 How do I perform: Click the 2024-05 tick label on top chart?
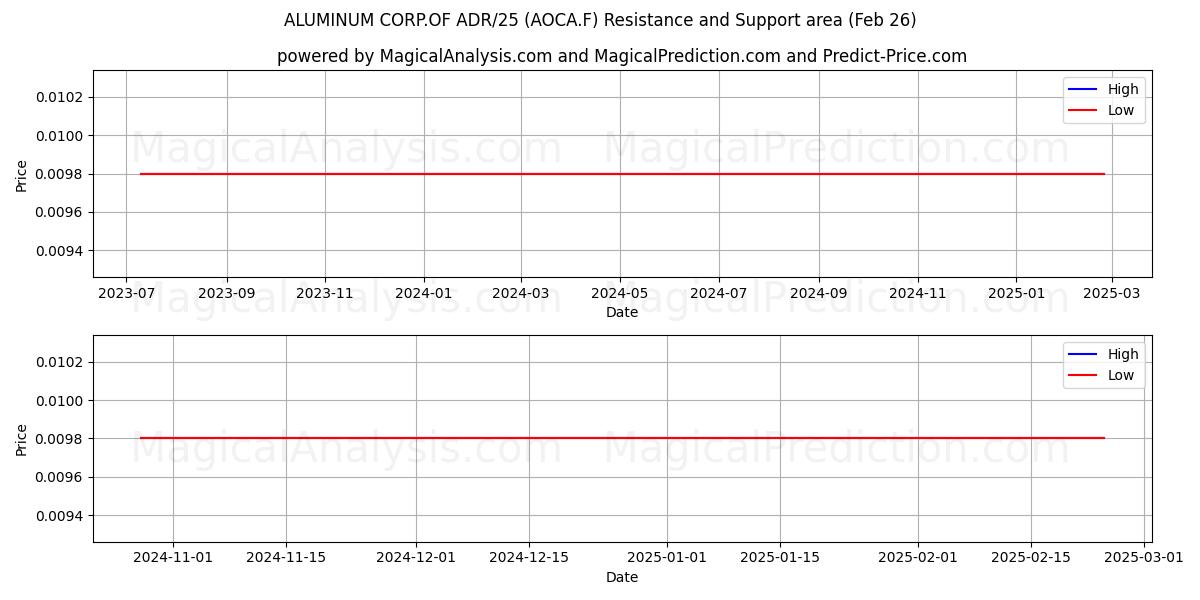pyautogui.click(x=620, y=294)
